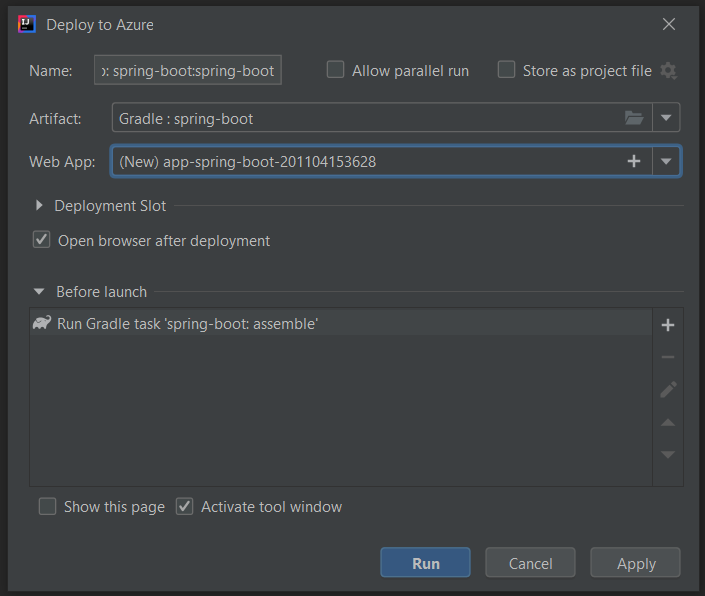Click the Run button
This screenshot has height=596, width=705.
tap(425, 562)
